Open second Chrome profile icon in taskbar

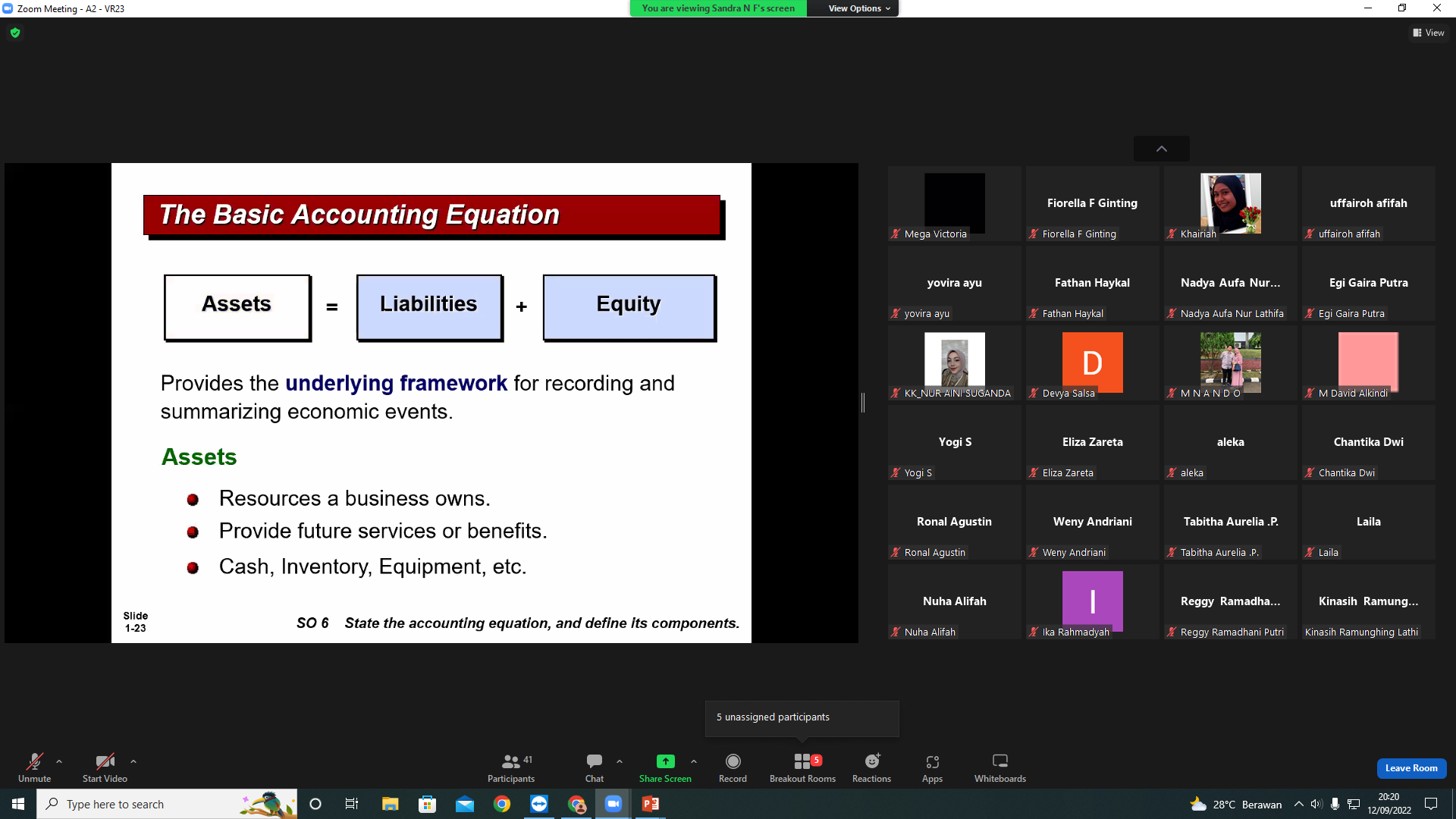(x=577, y=804)
